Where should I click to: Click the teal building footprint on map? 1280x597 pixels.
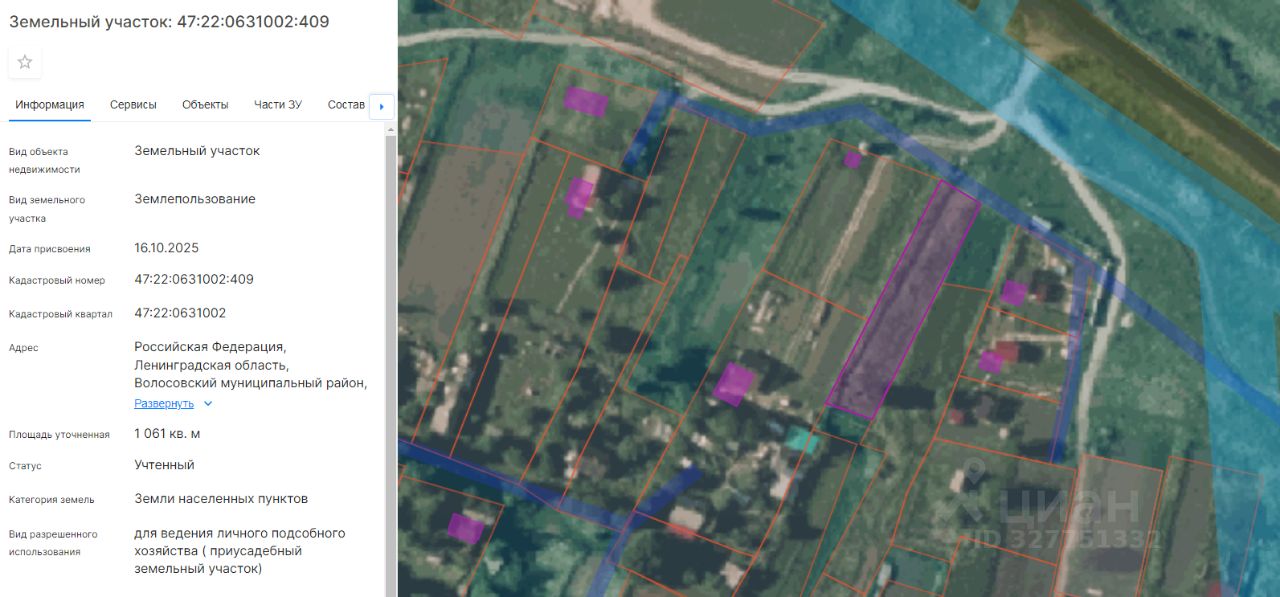801,439
